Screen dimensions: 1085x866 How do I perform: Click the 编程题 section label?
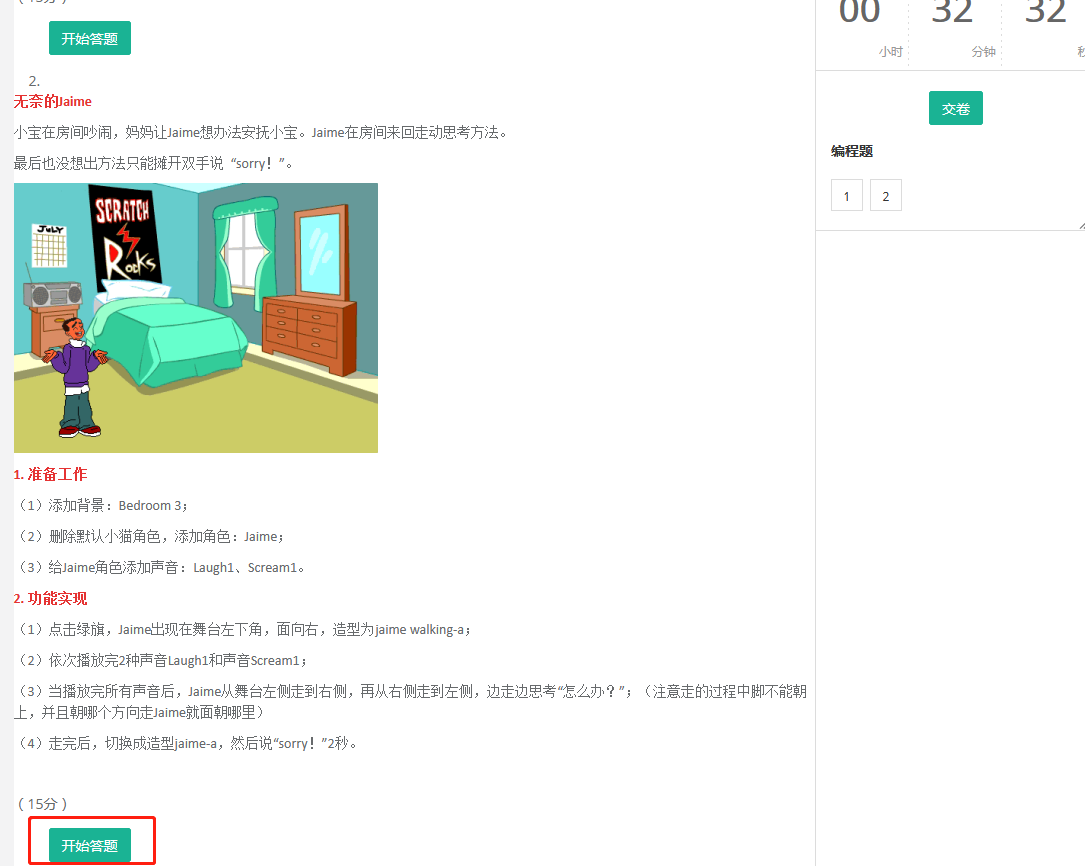tap(852, 151)
